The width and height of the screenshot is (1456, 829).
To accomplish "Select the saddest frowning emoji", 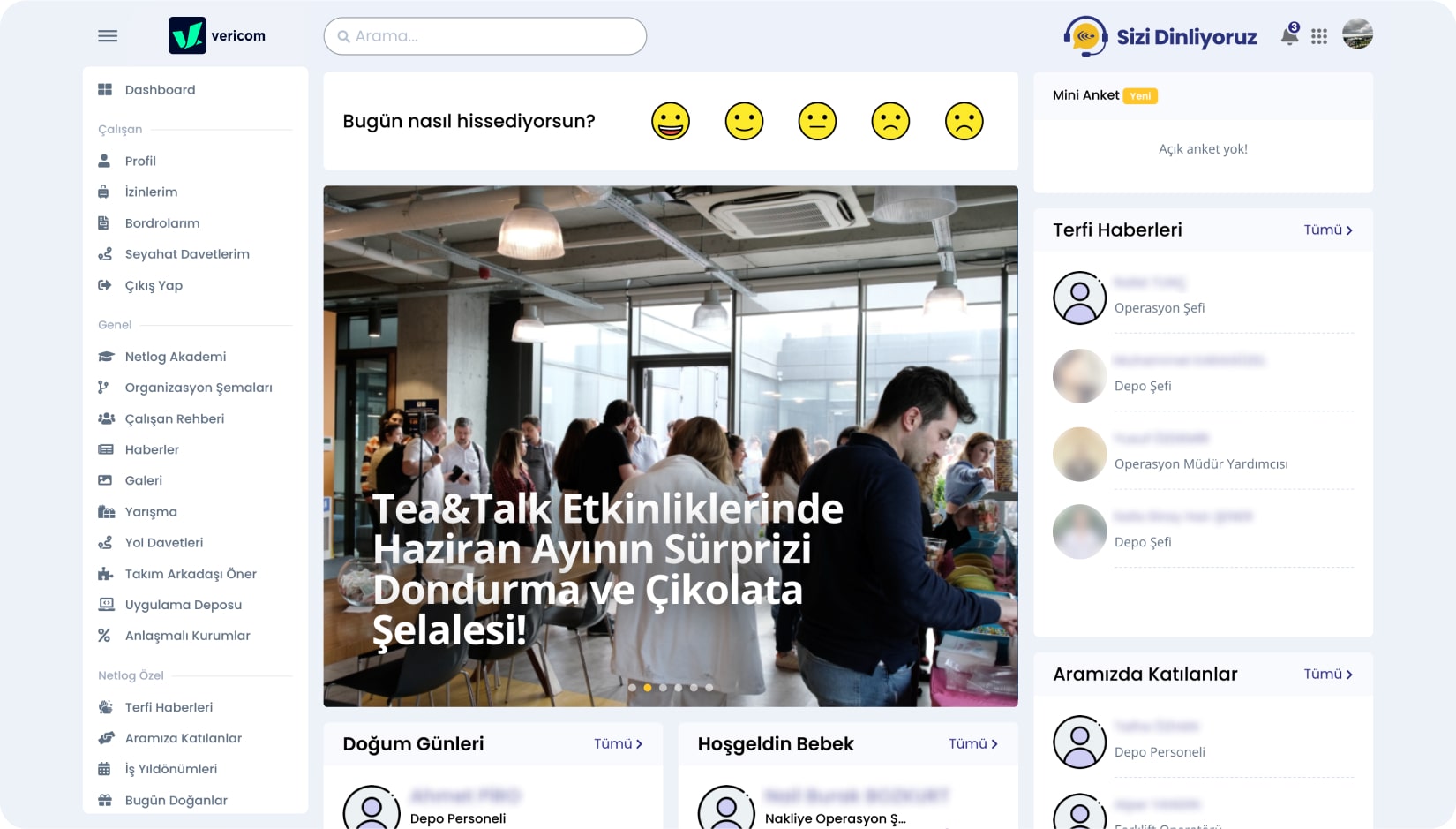I will 964,121.
